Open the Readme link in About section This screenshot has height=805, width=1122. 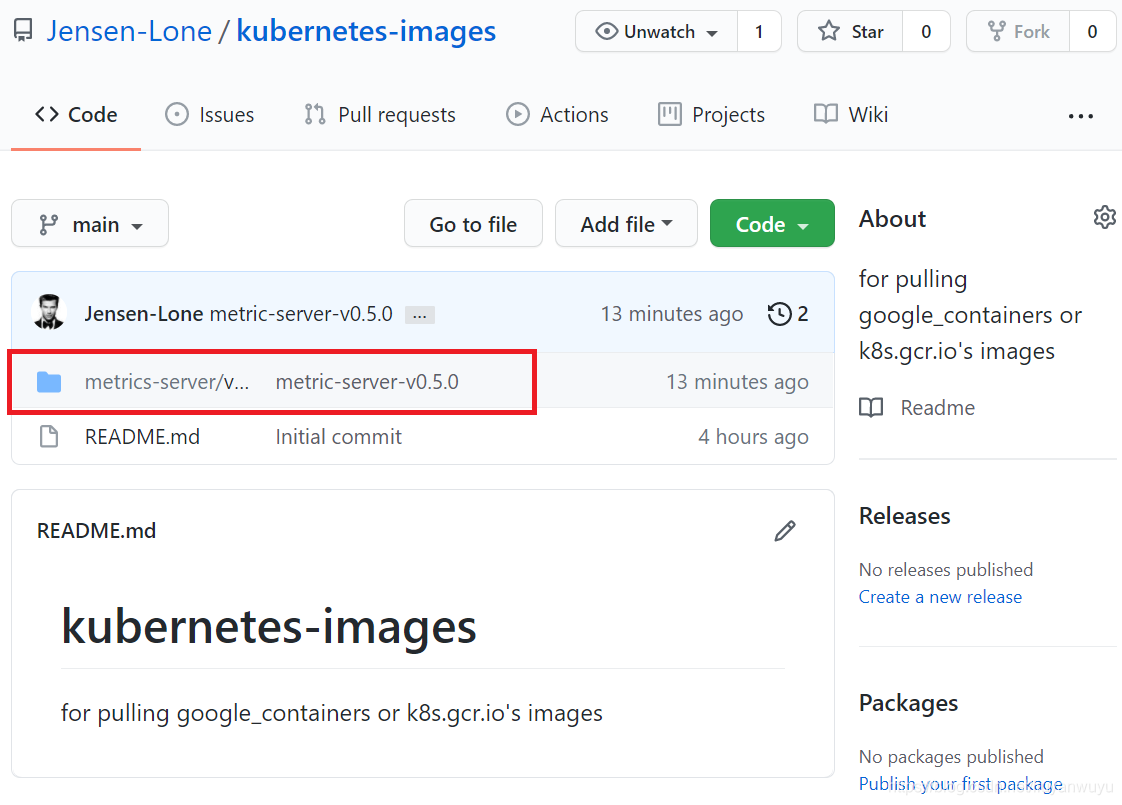pyautogui.click(x=937, y=407)
